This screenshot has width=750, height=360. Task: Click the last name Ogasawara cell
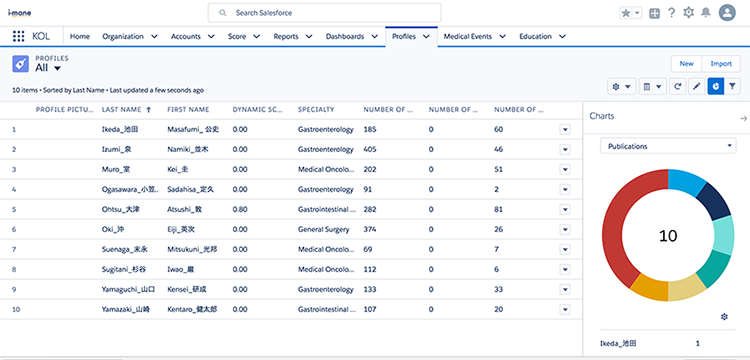[130, 189]
